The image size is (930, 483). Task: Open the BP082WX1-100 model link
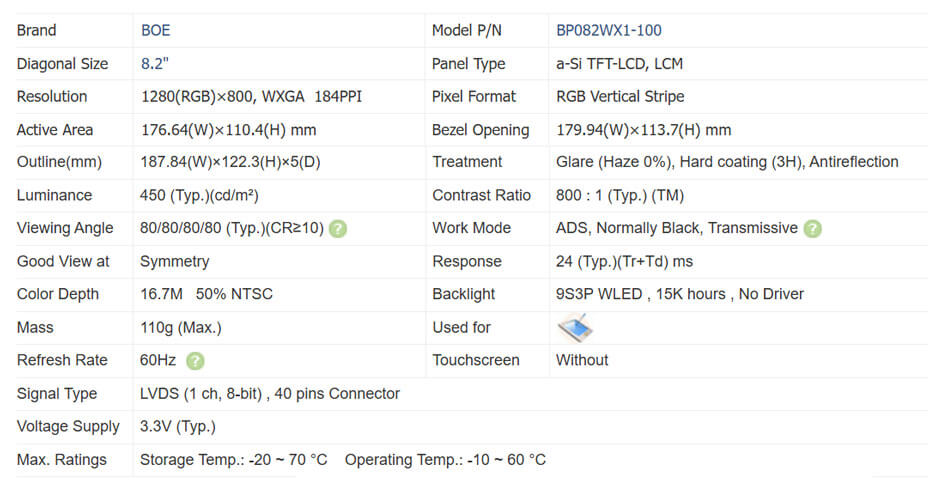click(x=608, y=31)
